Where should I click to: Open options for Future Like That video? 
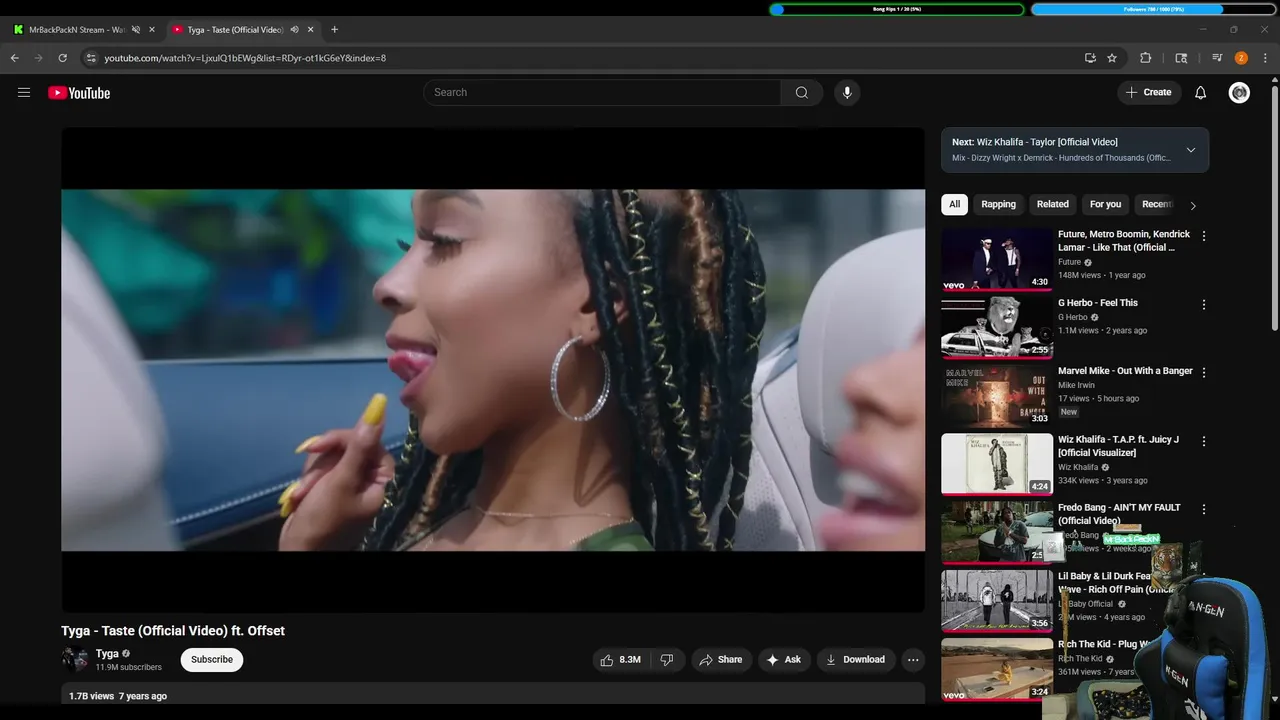coord(1204,236)
